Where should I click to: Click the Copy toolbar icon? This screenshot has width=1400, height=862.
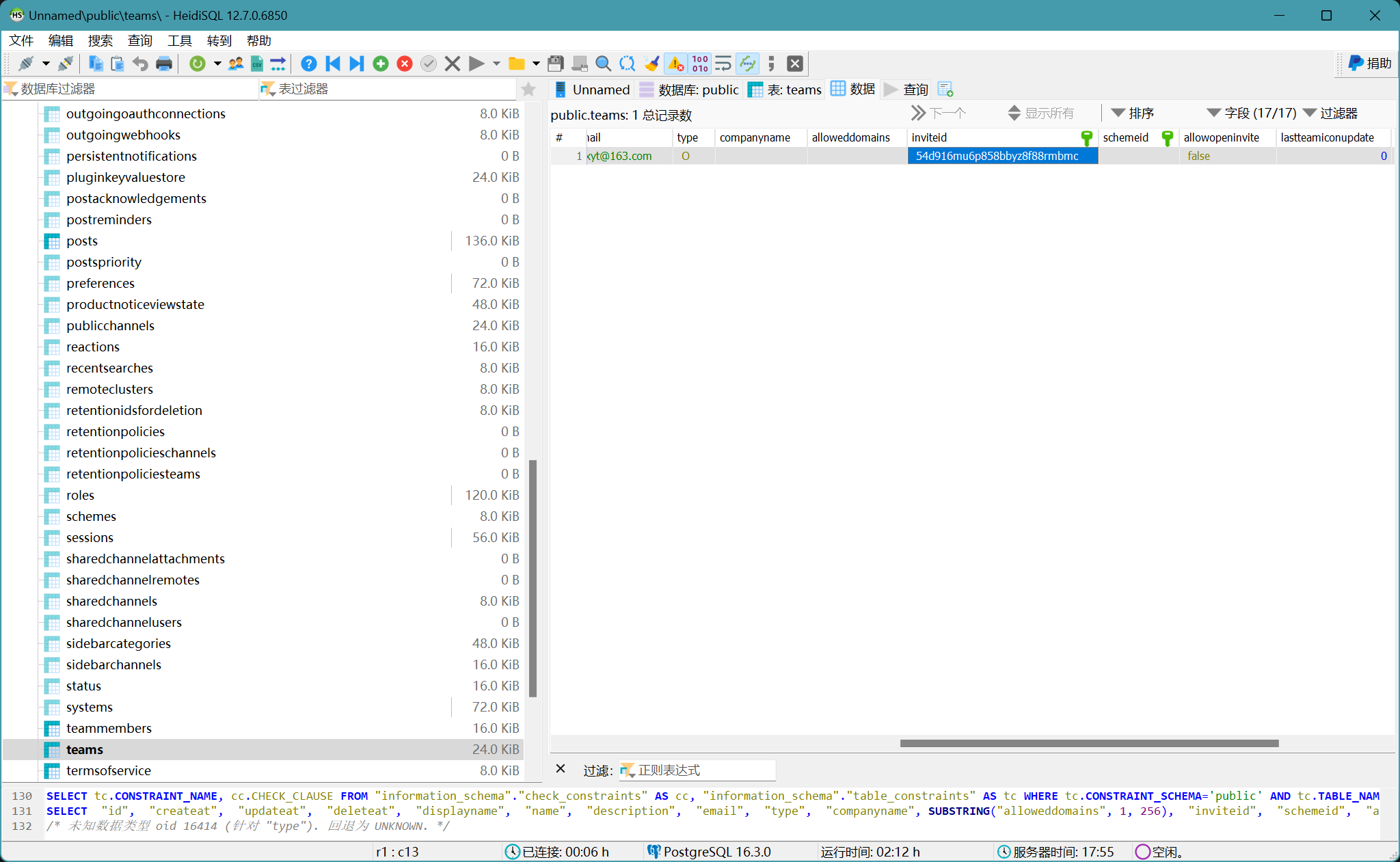tap(96, 64)
